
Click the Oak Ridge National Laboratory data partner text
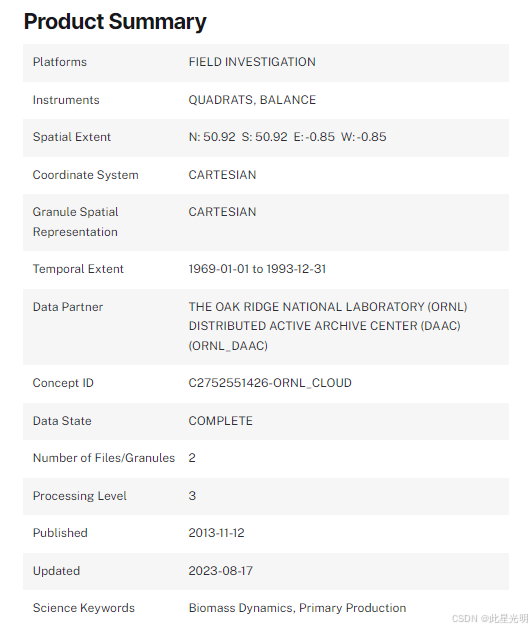328,326
